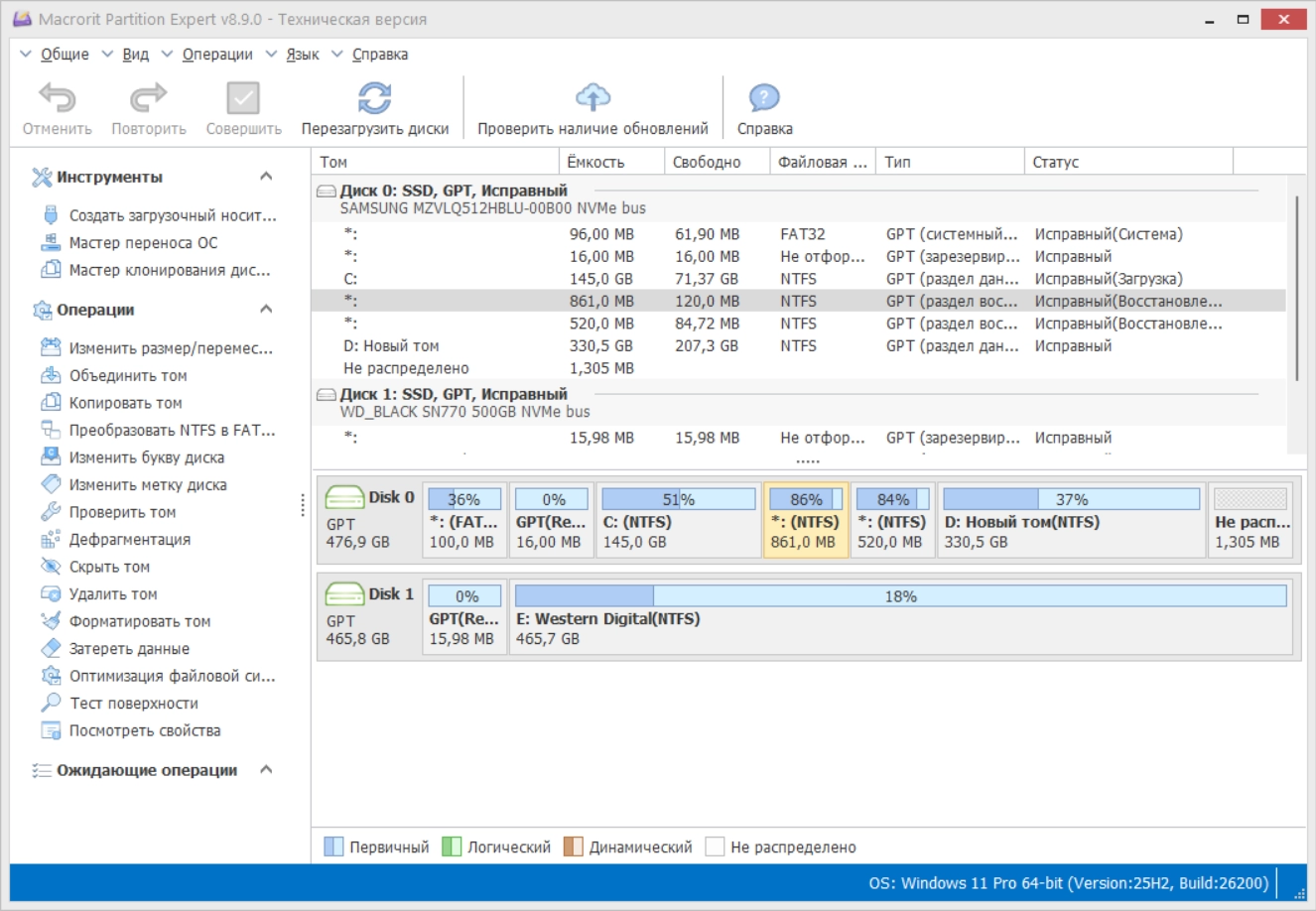Collapse the Ожидающие операции section
This screenshot has height=911, width=1316.
[266, 770]
